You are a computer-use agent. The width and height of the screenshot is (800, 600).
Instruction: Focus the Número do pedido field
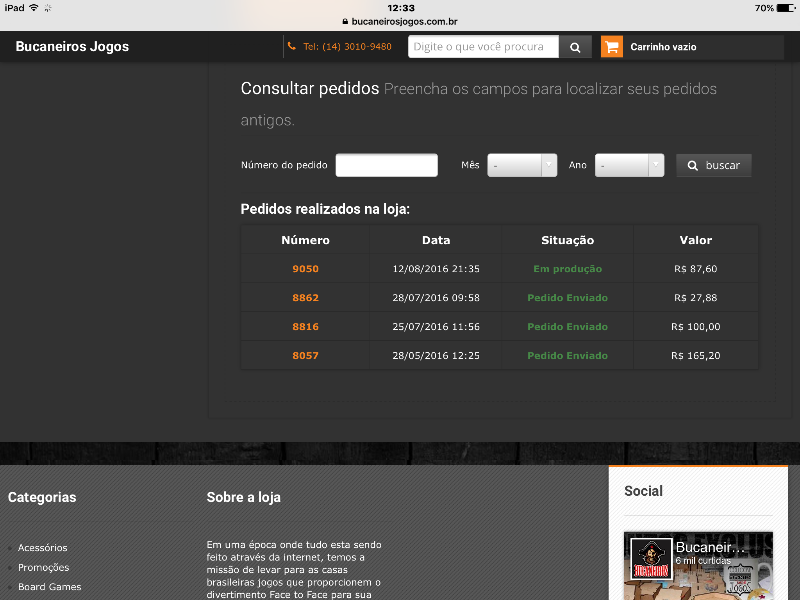click(x=387, y=165)
